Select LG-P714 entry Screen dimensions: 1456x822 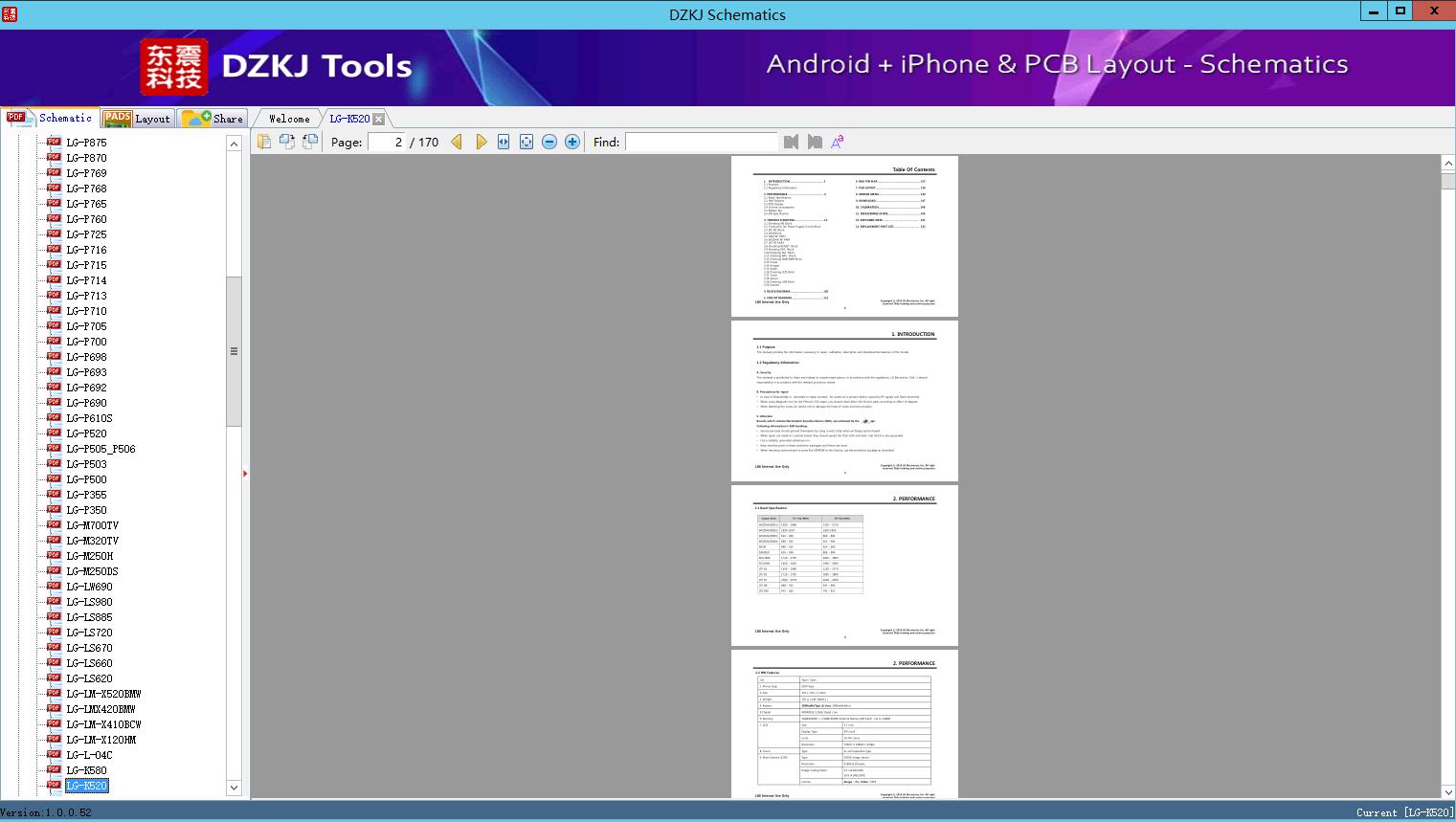tap(86, 280)
